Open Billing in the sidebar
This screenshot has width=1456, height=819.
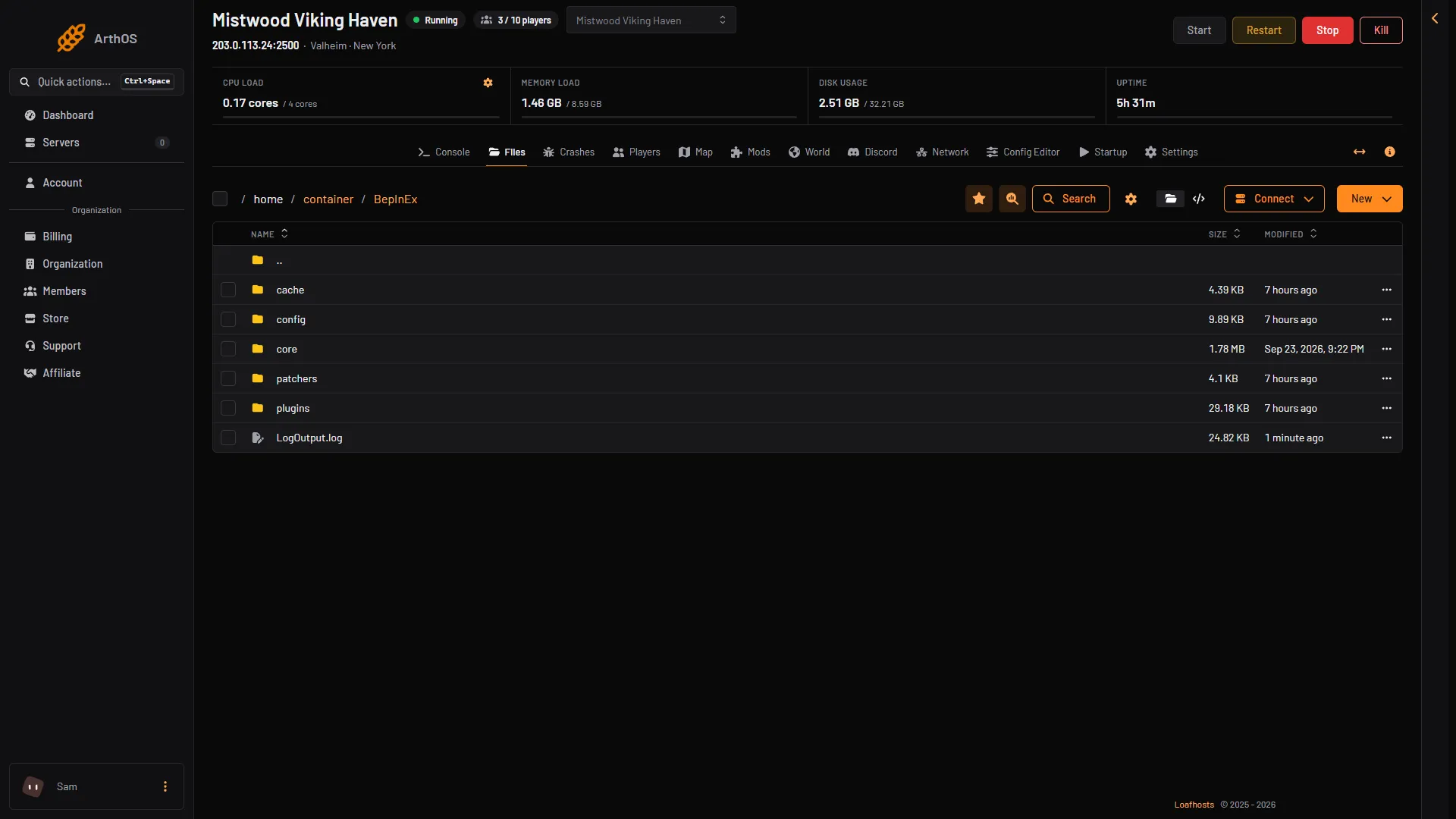coord(96,237)
